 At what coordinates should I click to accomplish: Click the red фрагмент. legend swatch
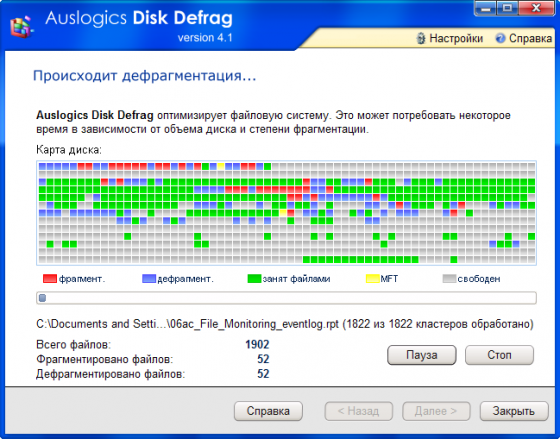click(x=50, y=279)
